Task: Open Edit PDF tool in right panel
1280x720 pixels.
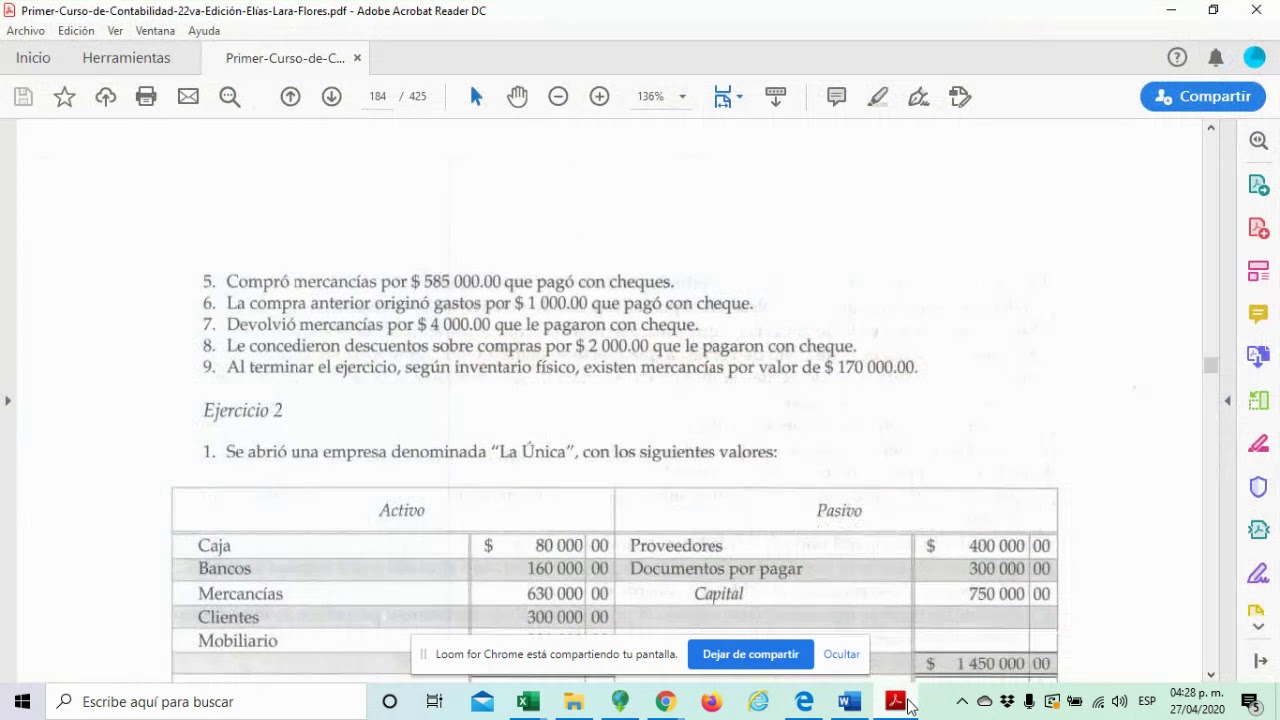Action: click(1259, 271)
